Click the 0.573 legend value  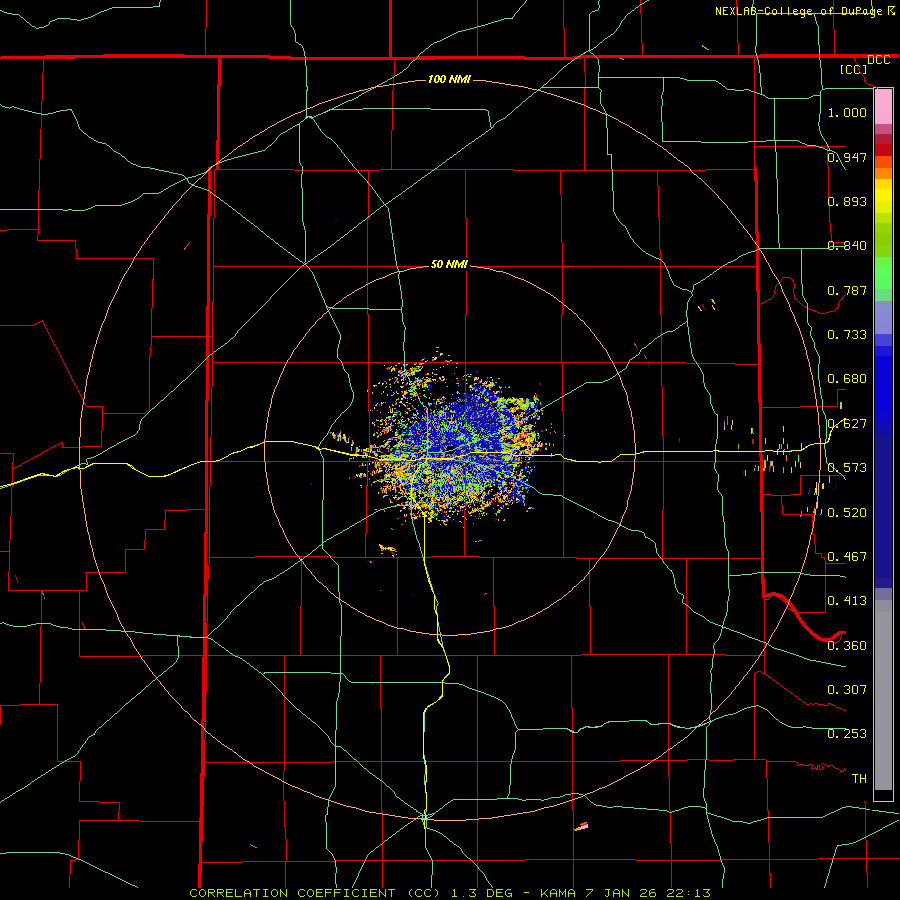[847, 467]
